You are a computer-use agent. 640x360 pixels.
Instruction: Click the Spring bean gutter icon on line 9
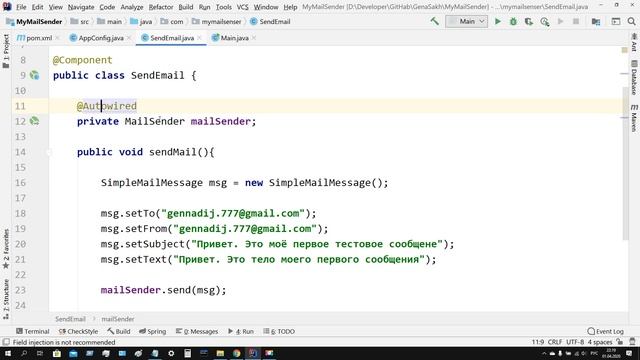[35, 75]
